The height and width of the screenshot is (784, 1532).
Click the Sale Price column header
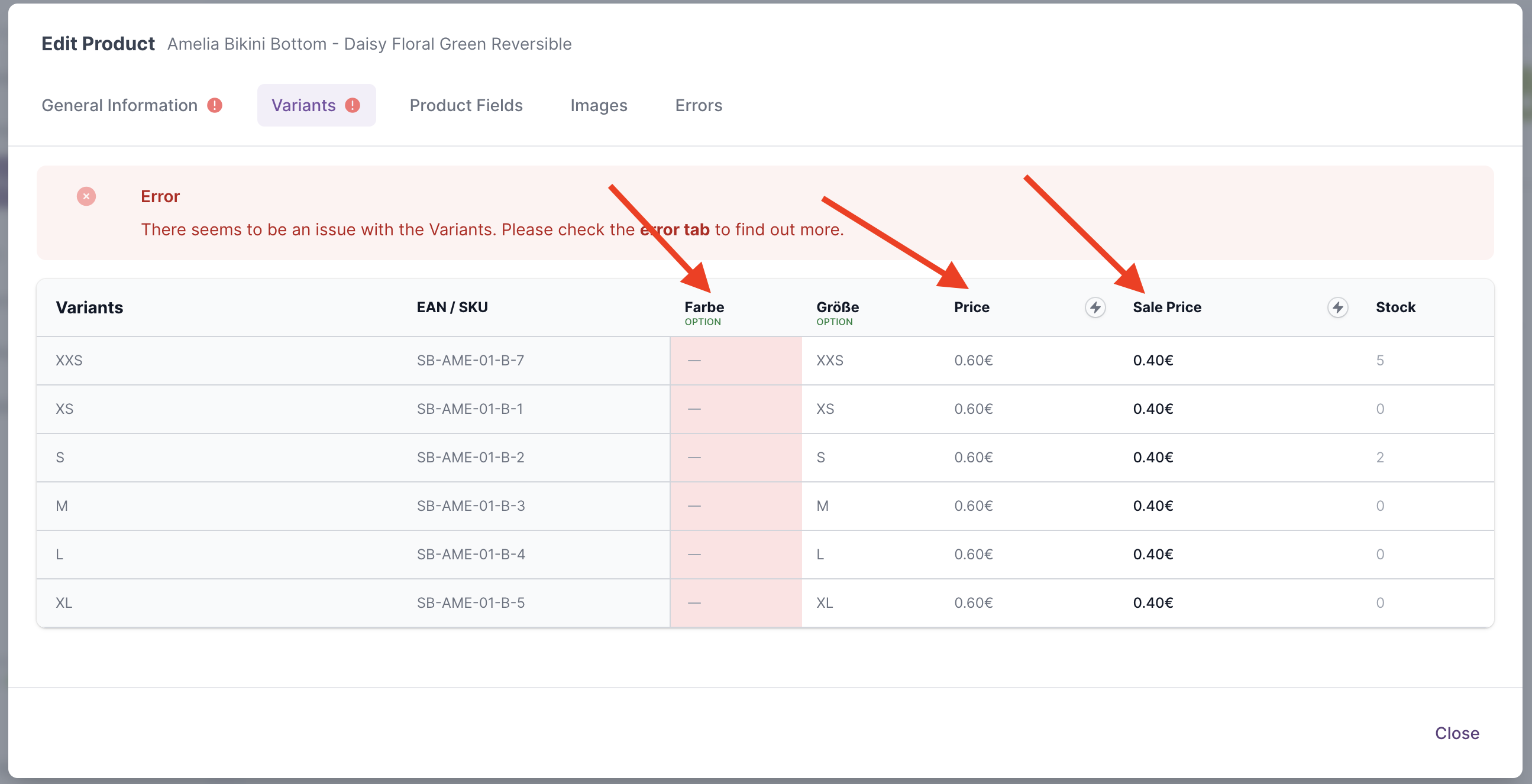point(1167,307)
